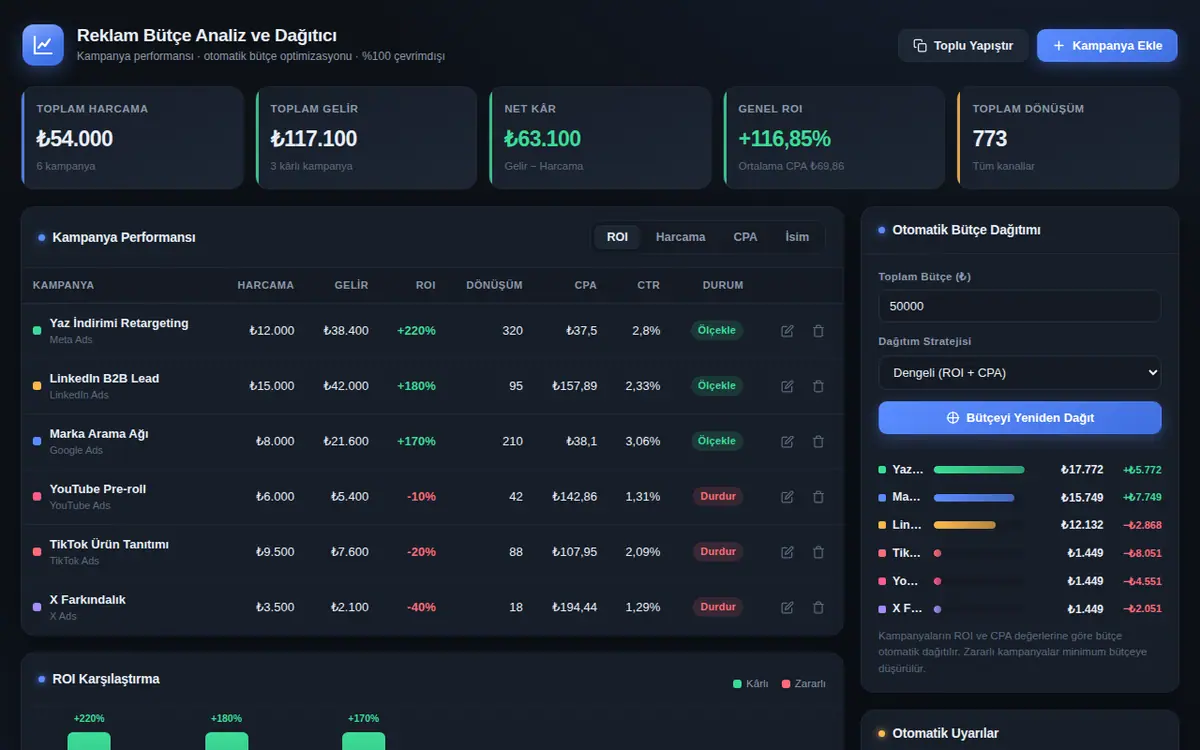Click the Zararlı legend label
This screenshot has width=1200, height=750.
pos(810,684)
